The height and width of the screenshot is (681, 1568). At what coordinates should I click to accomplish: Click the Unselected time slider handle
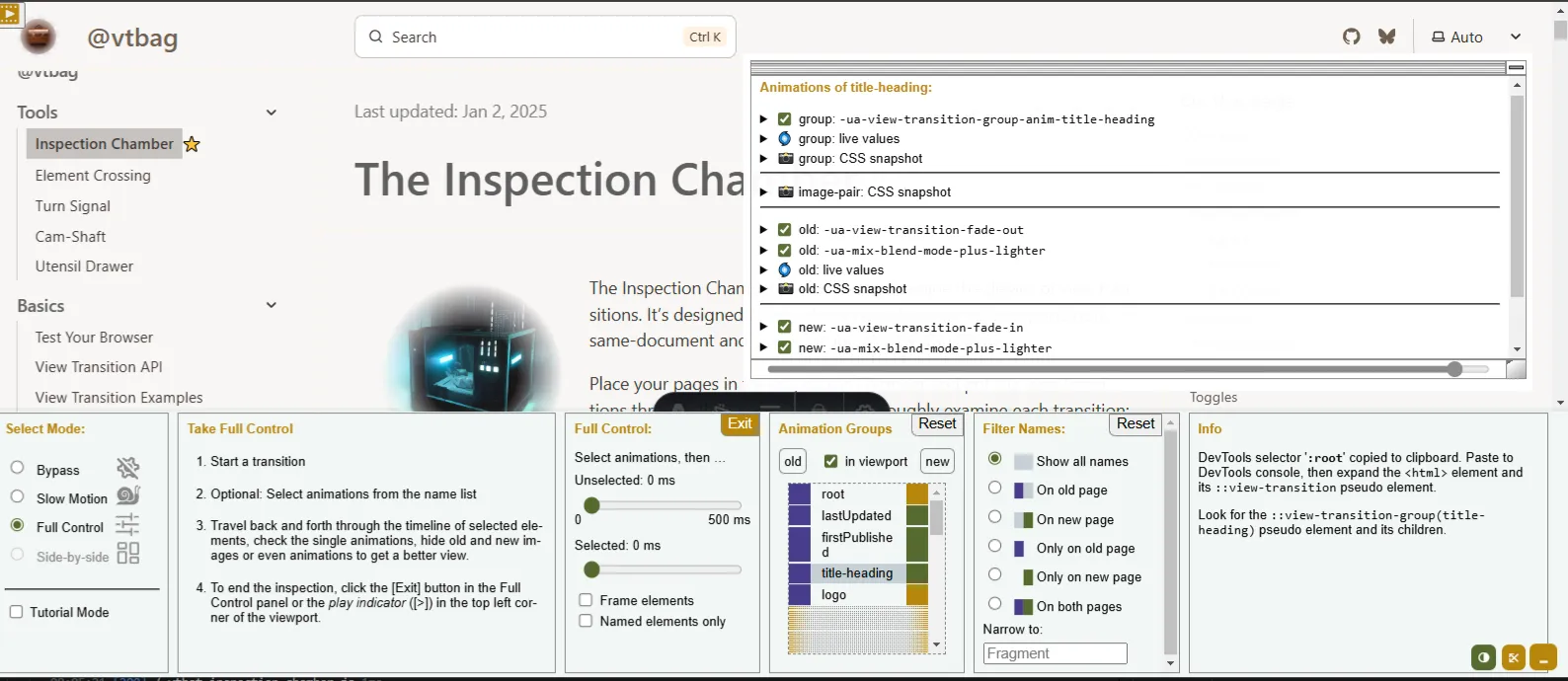point(591,505)
